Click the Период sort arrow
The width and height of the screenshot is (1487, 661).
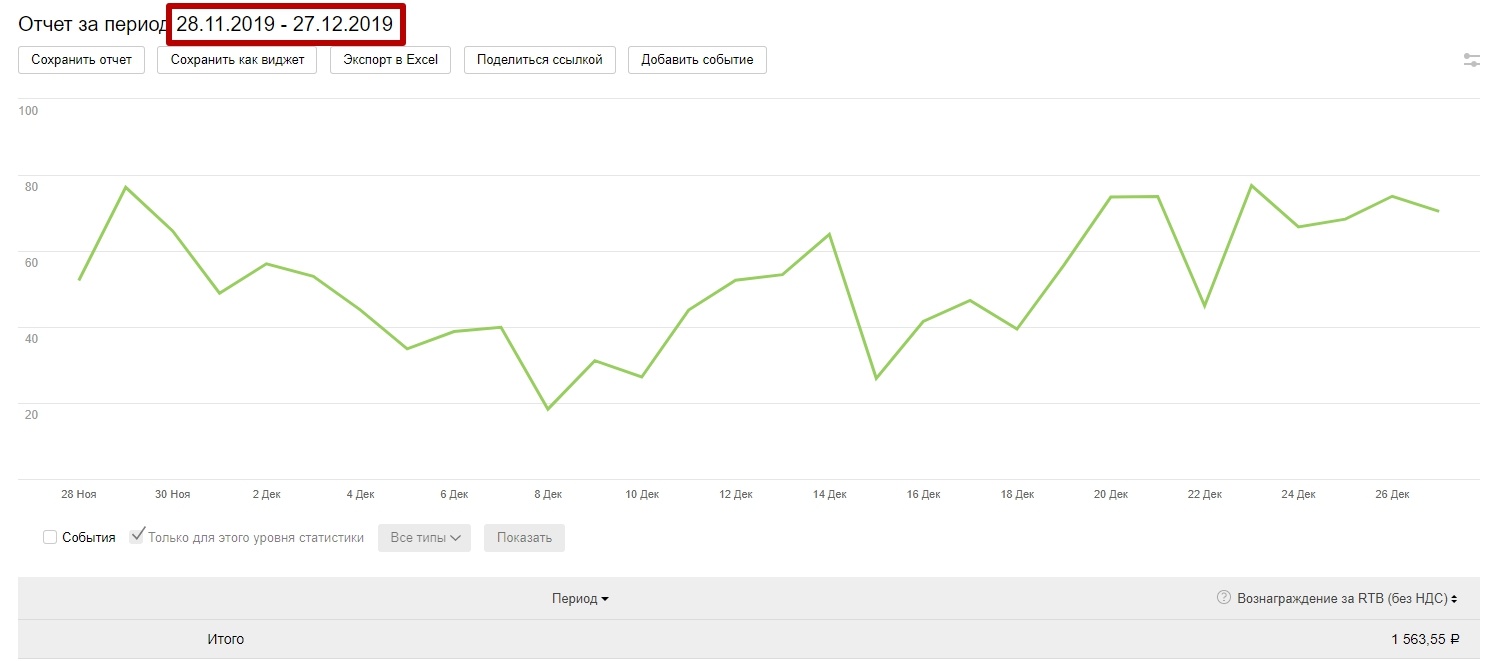pos(605,600)
